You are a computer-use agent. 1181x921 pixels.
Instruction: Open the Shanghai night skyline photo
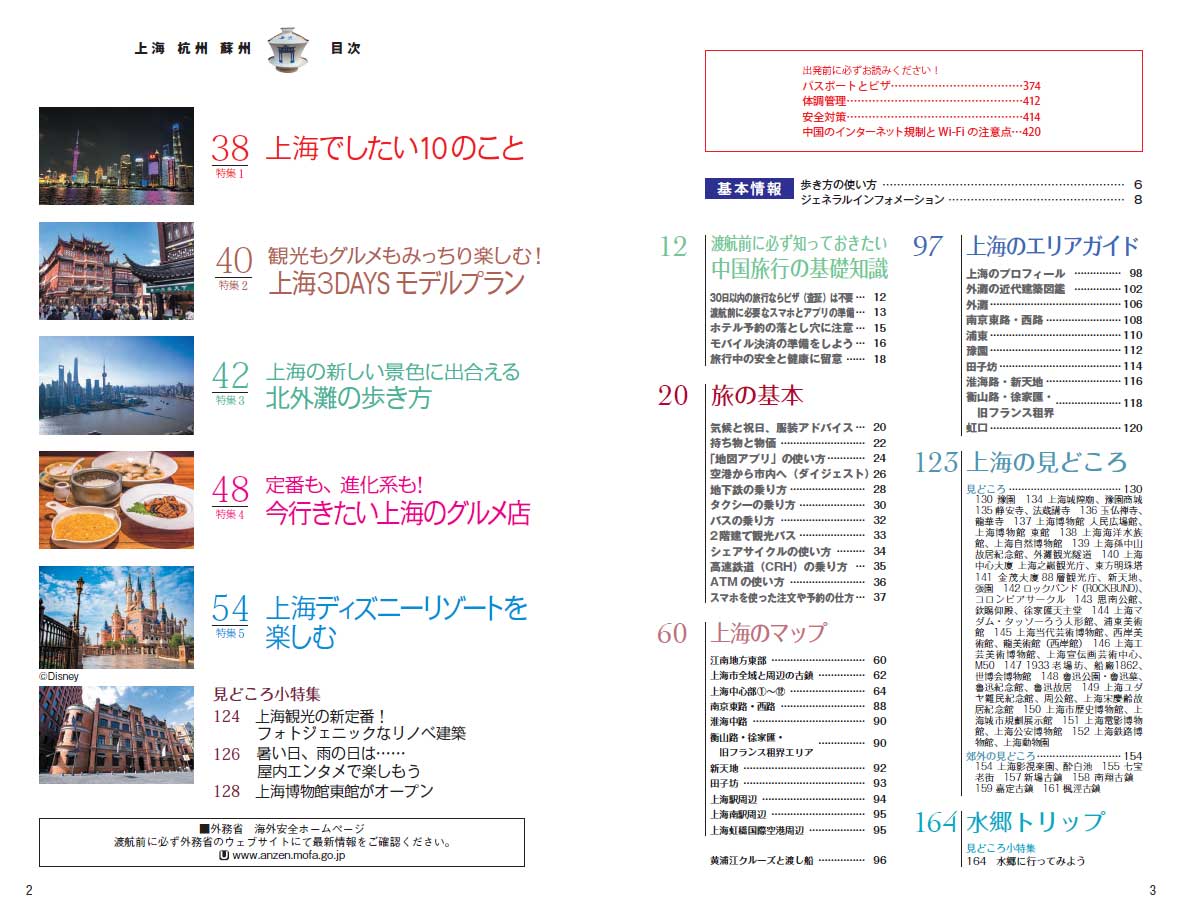coord(116,156)
